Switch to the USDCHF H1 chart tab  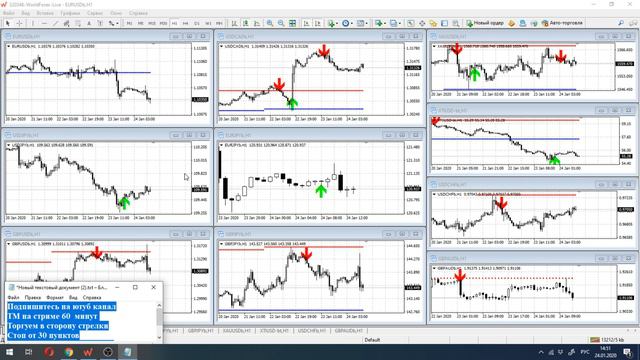312,331
